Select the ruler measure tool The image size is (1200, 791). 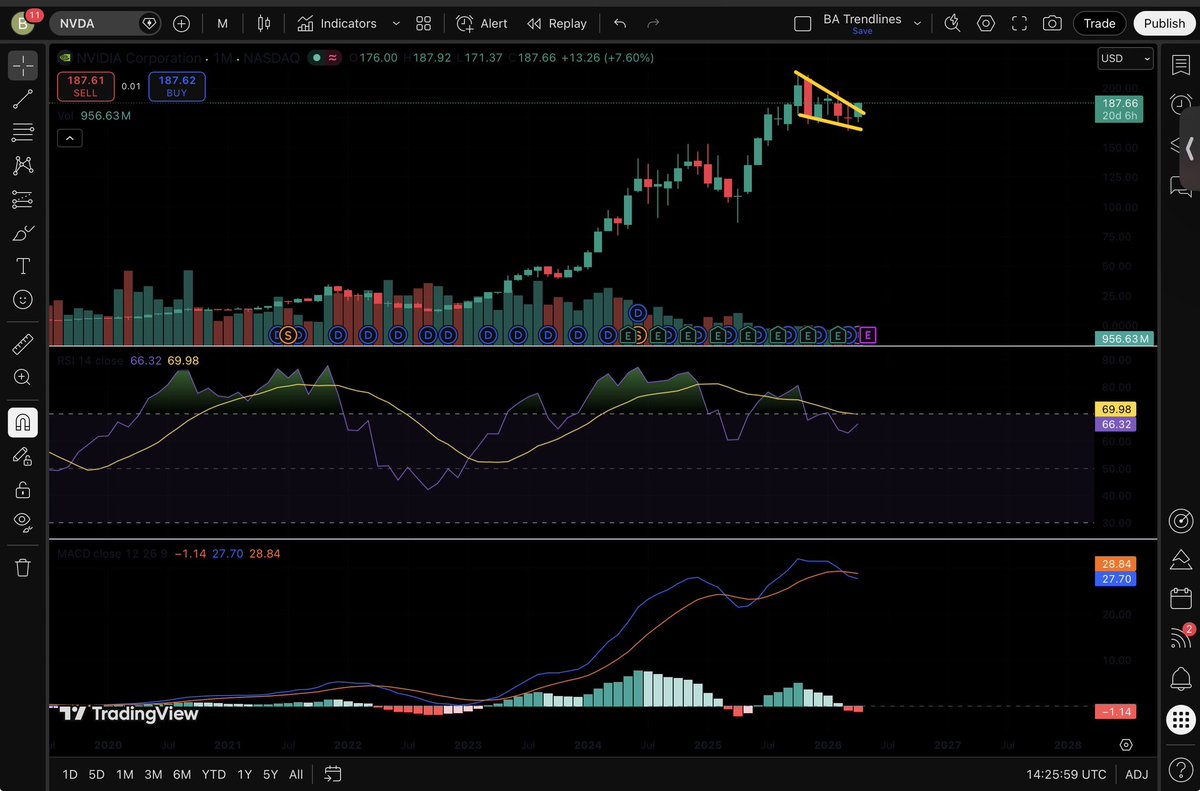(x=23, y=344)
